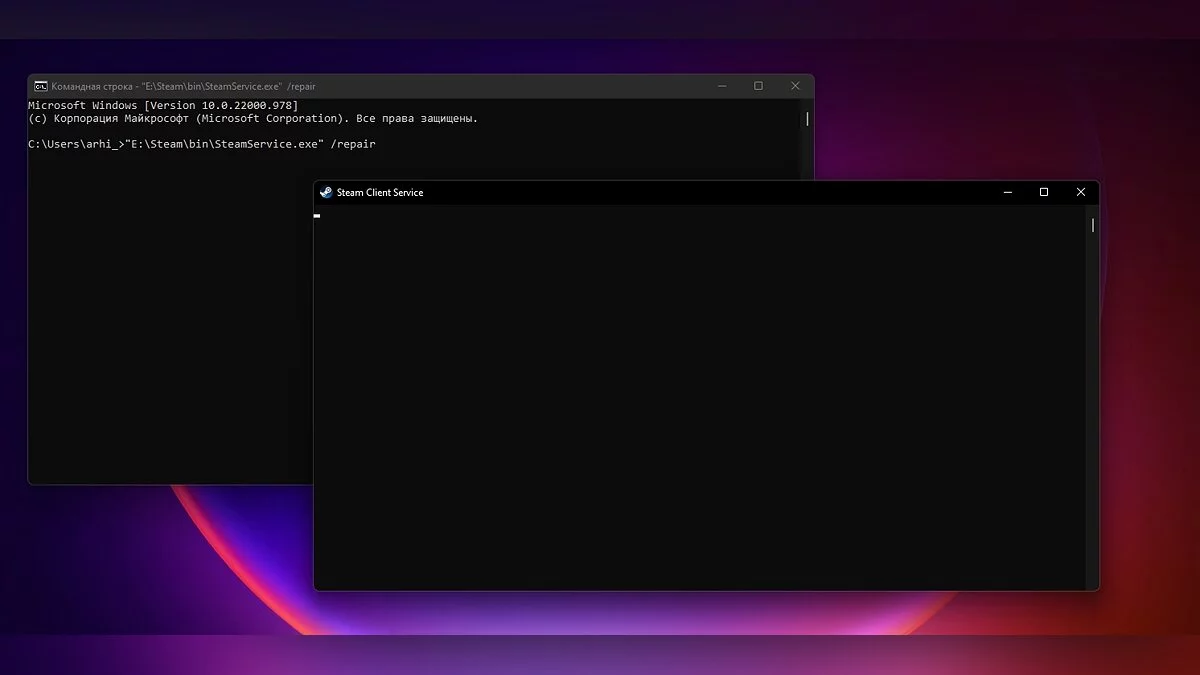Maximize the Командная строка window
The width and height of the screenshot is (1200, 675).
(x=758, y=86)
